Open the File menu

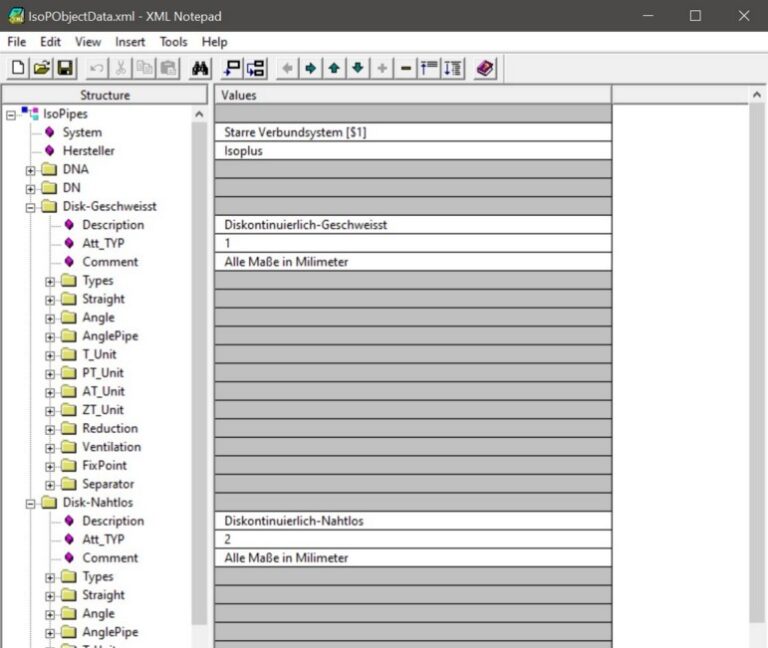point(17,42)
